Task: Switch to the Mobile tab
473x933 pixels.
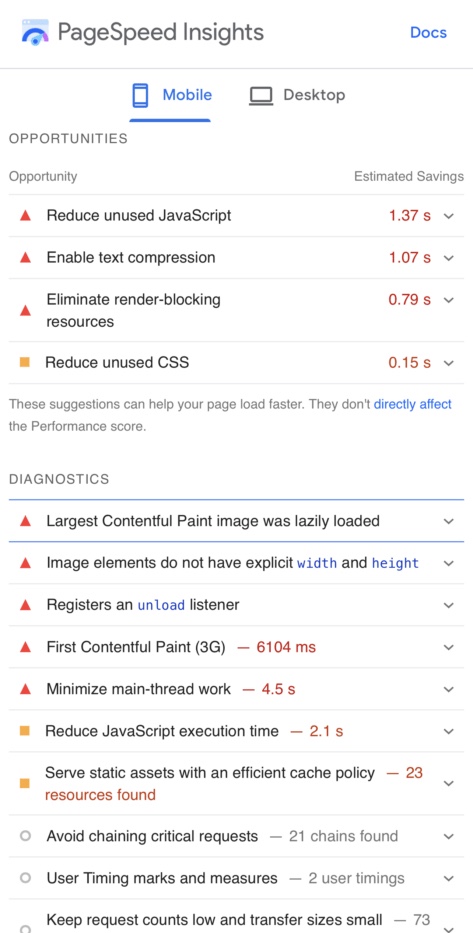Action: [171, 96]
